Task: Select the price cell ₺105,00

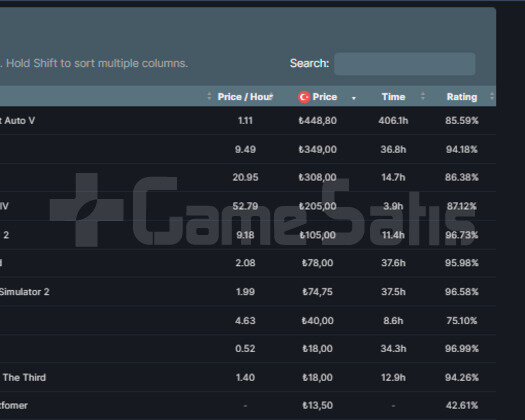Action: click(x=317, y=235)
